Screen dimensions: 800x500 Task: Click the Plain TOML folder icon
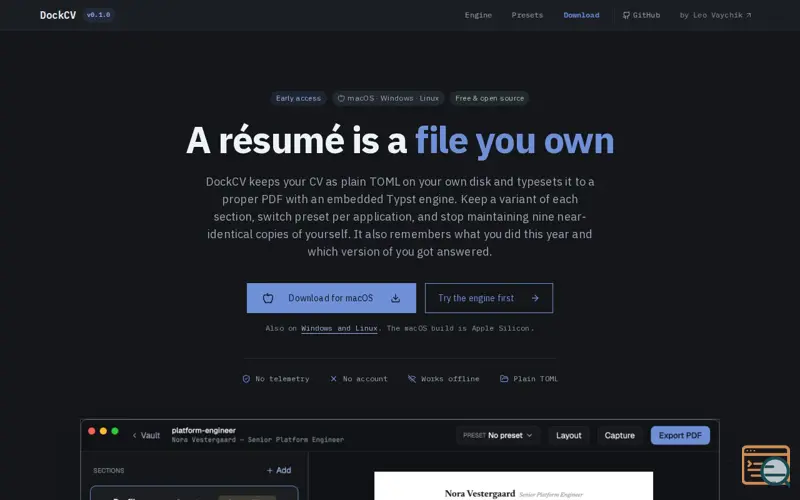(x=504, y=379)
